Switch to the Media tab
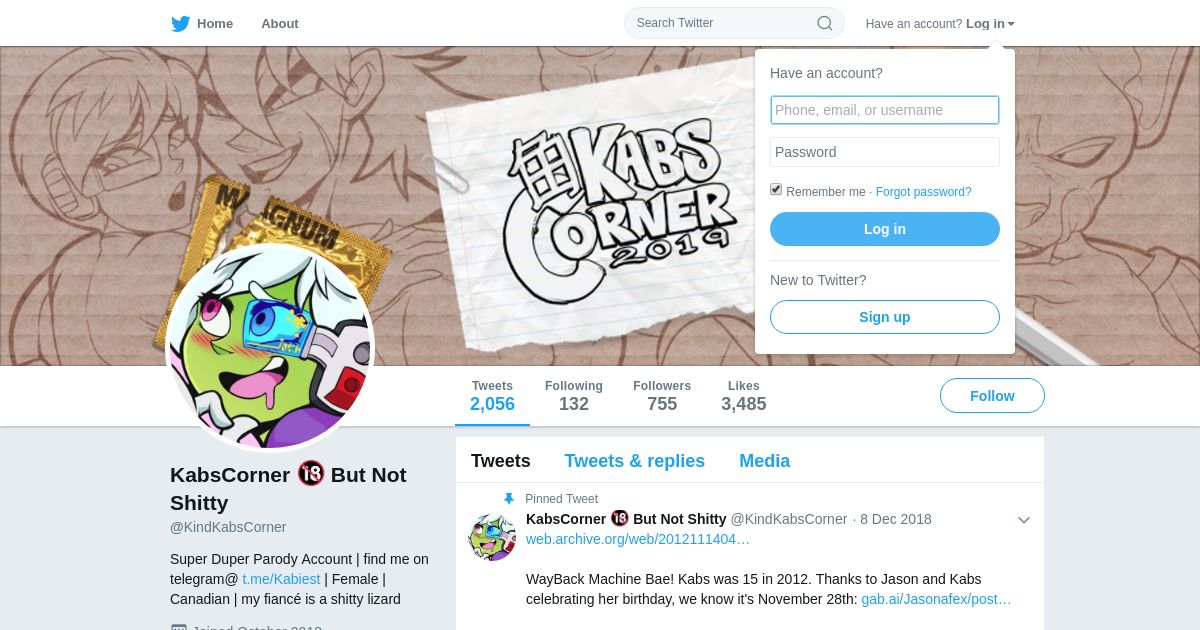 pos(765,461)
